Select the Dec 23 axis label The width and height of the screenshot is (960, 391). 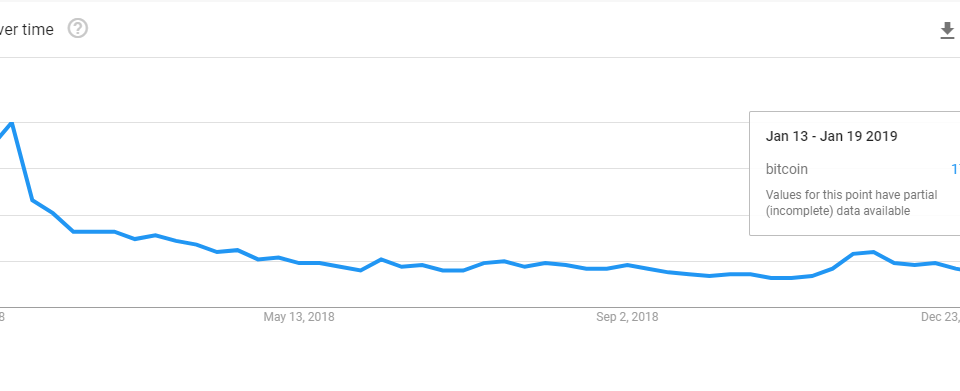[x=940, y=317]
